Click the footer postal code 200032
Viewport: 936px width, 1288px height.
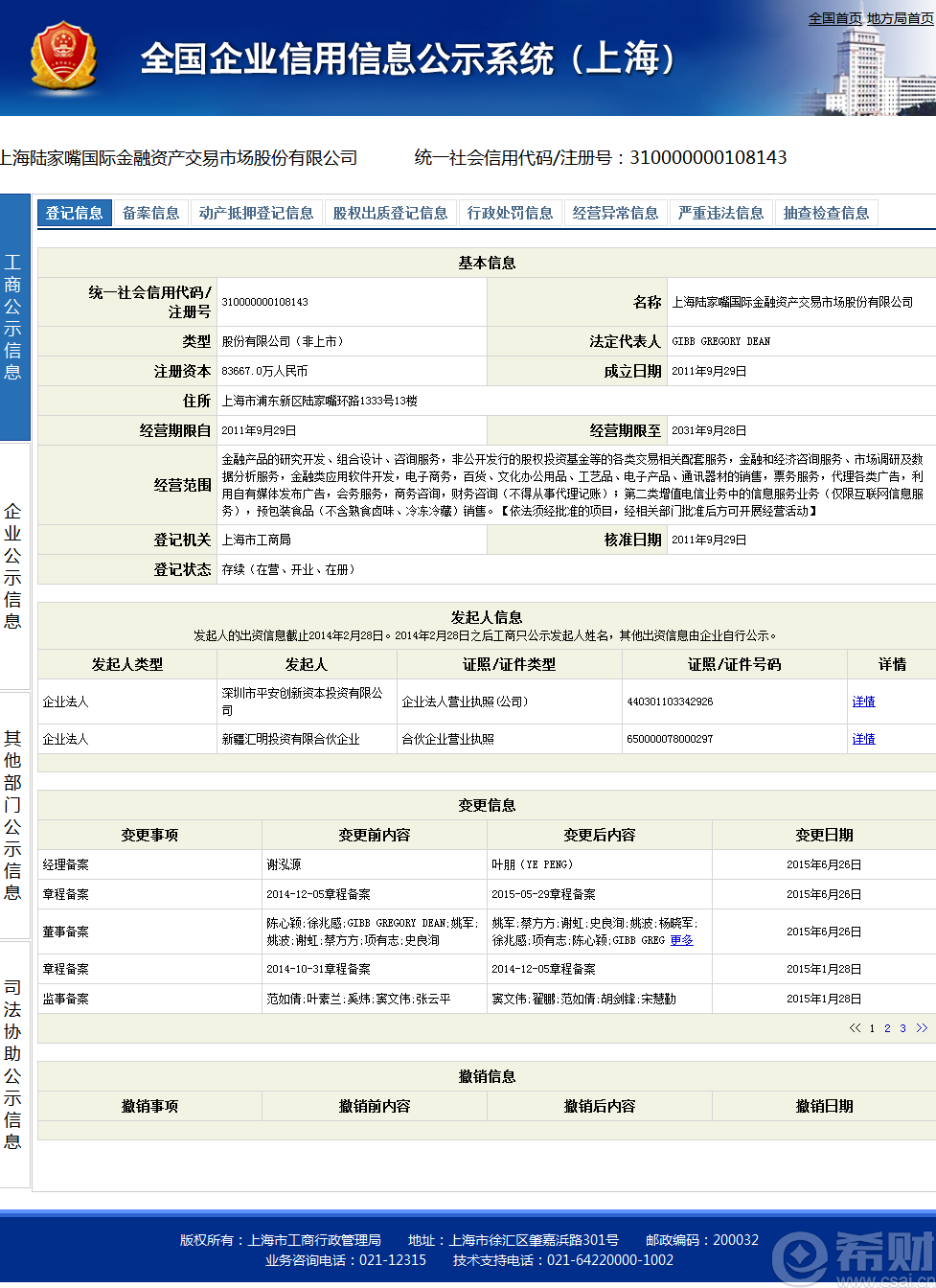click(736, 1240)
